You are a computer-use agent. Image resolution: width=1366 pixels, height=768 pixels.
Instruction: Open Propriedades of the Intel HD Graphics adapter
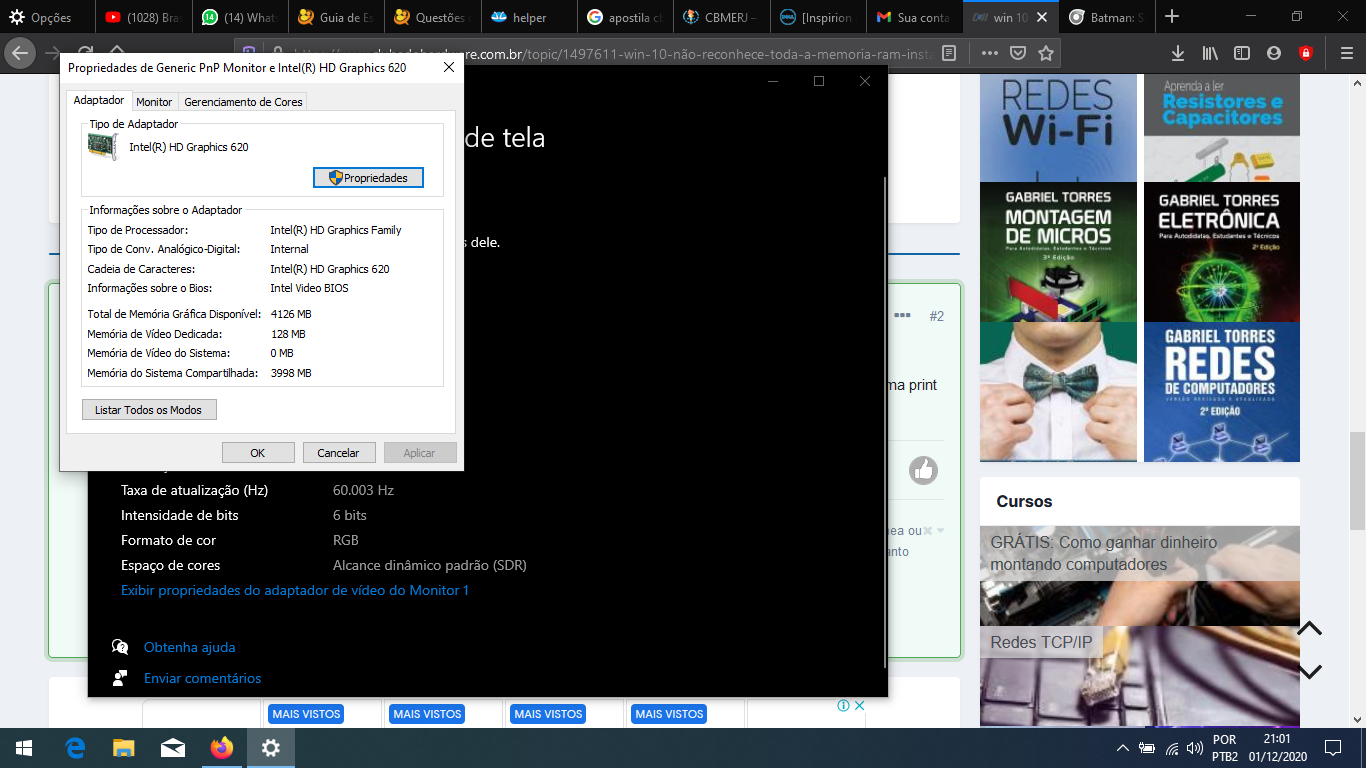[368, 177]
